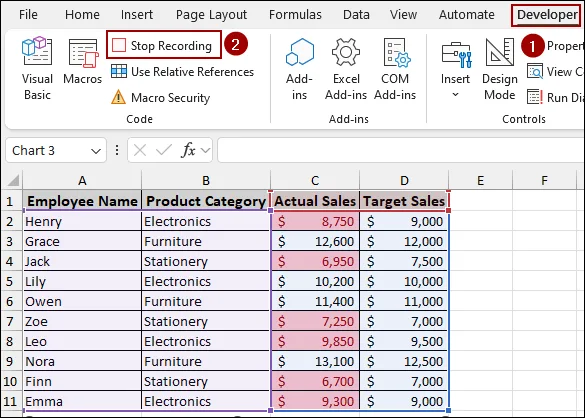
Task: Switch to the Automate tab
Action: 466,15
